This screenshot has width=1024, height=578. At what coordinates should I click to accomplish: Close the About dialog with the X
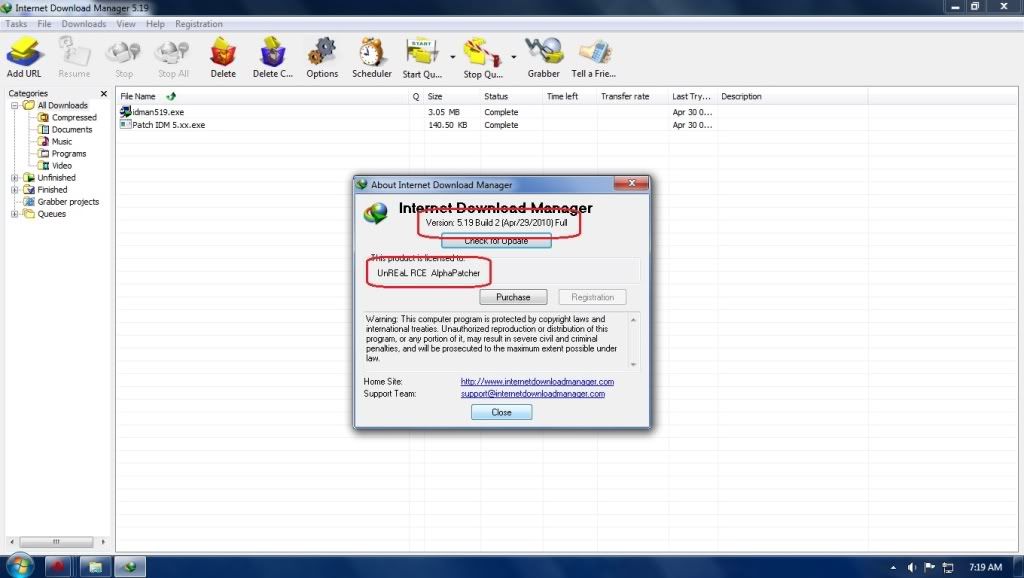(x=632, y=184)
